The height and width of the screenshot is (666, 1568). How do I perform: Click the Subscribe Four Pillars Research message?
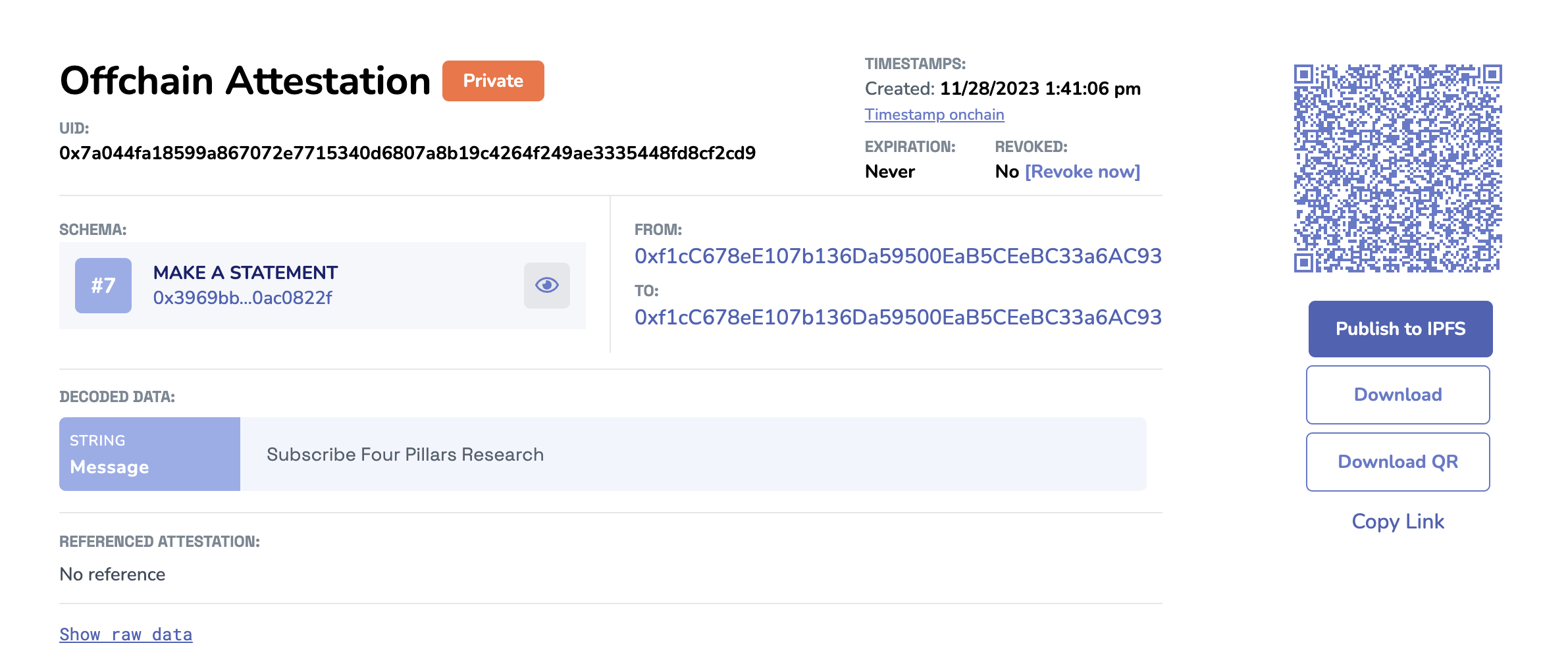click(x=405, y=455)
